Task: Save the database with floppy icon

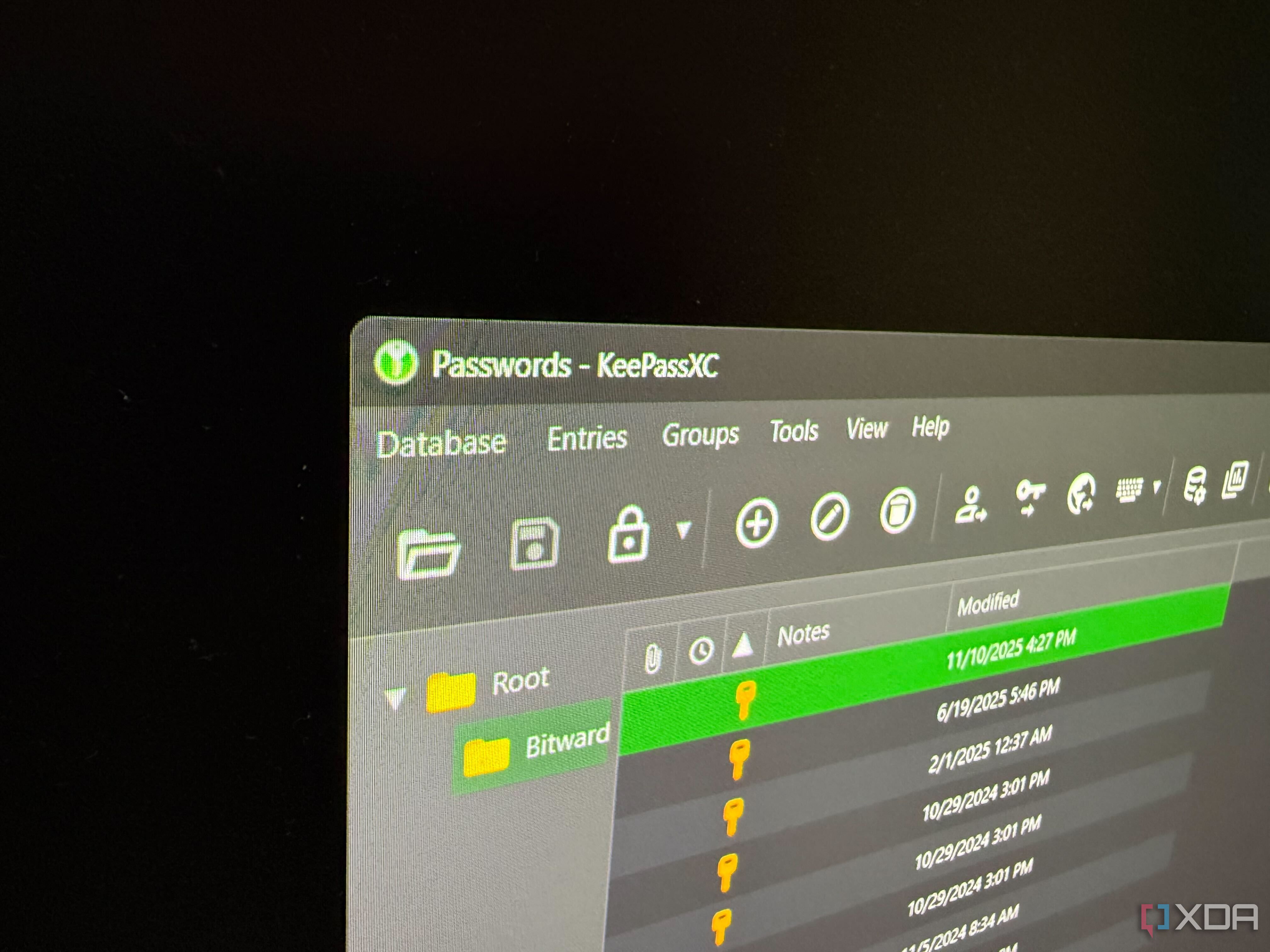Action: (535, 543)
